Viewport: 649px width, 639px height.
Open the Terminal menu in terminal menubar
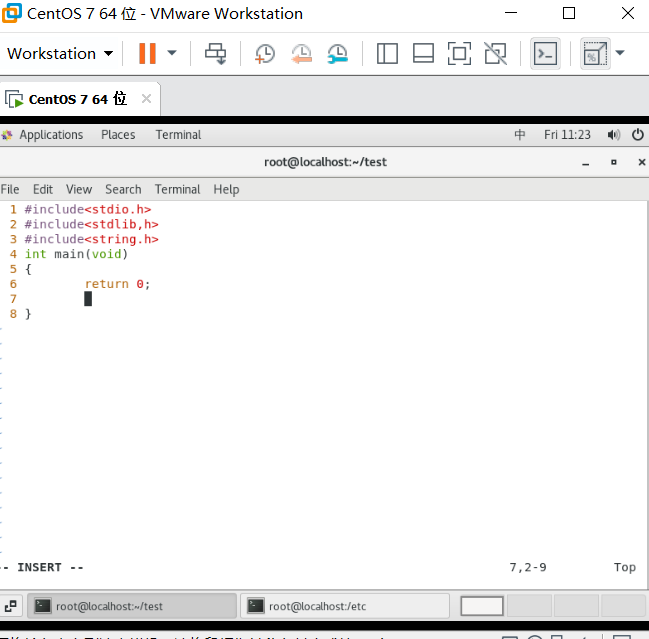(177, 190)
